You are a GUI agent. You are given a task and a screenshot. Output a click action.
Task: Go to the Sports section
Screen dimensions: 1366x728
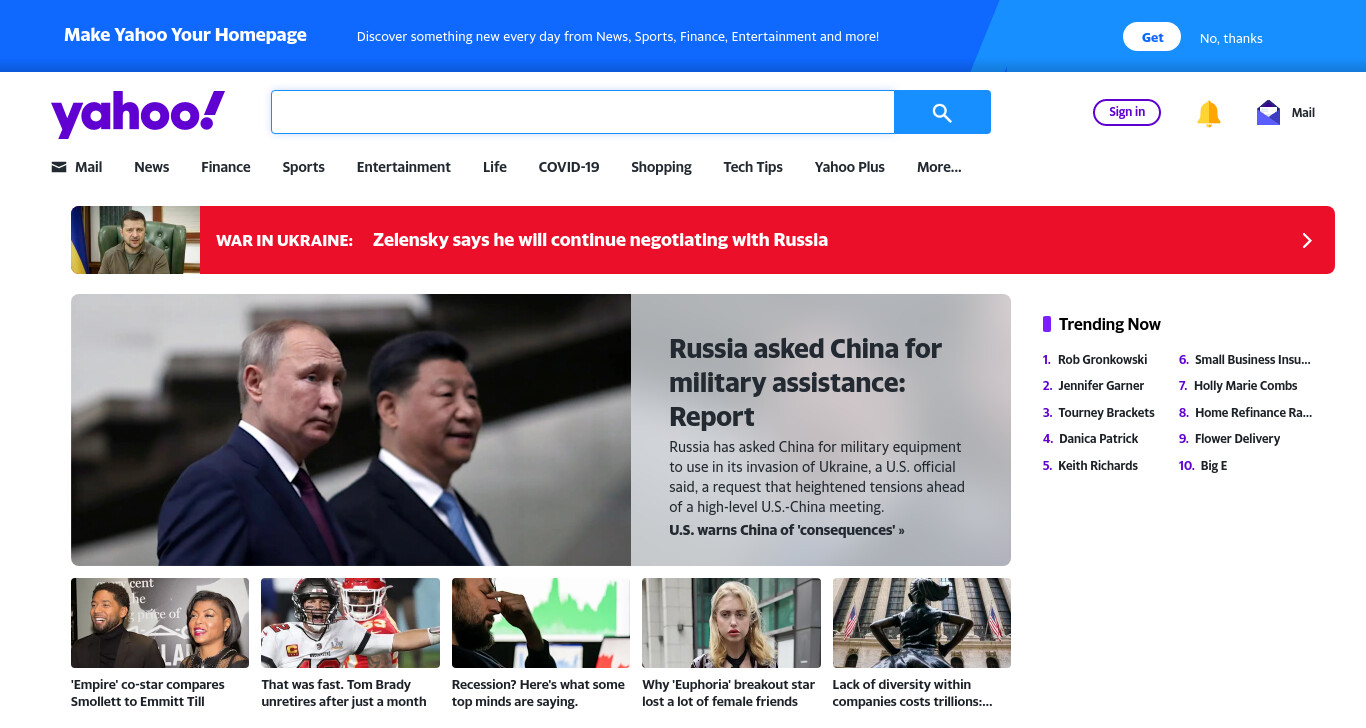[303, 167]
